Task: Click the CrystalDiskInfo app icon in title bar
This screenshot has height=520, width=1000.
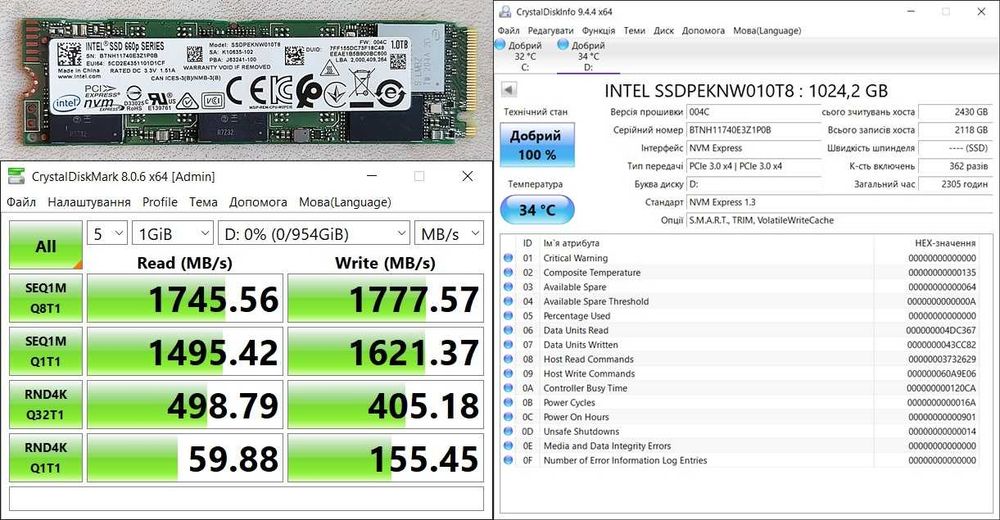Action: [x=505, y=11]
